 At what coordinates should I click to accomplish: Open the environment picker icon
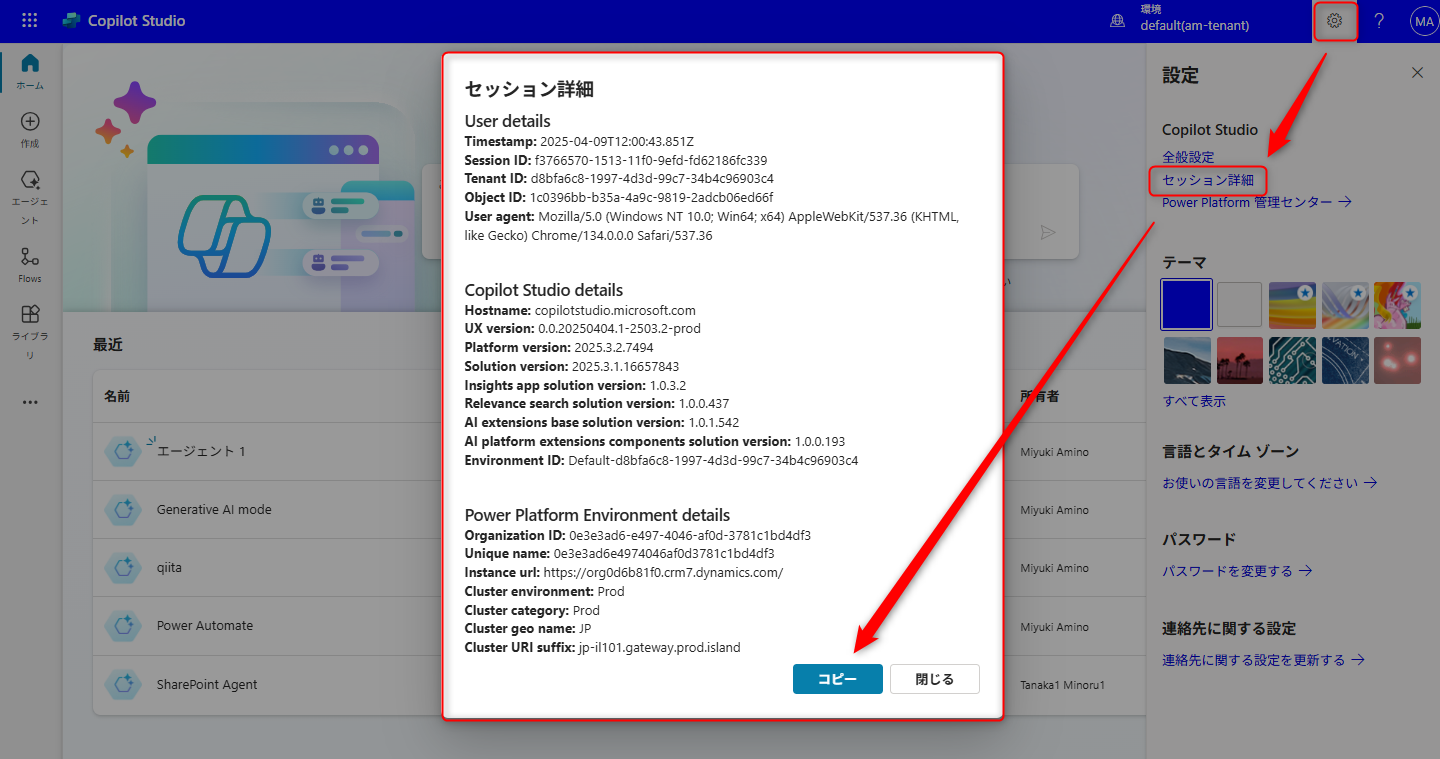tap(1118, 20)
